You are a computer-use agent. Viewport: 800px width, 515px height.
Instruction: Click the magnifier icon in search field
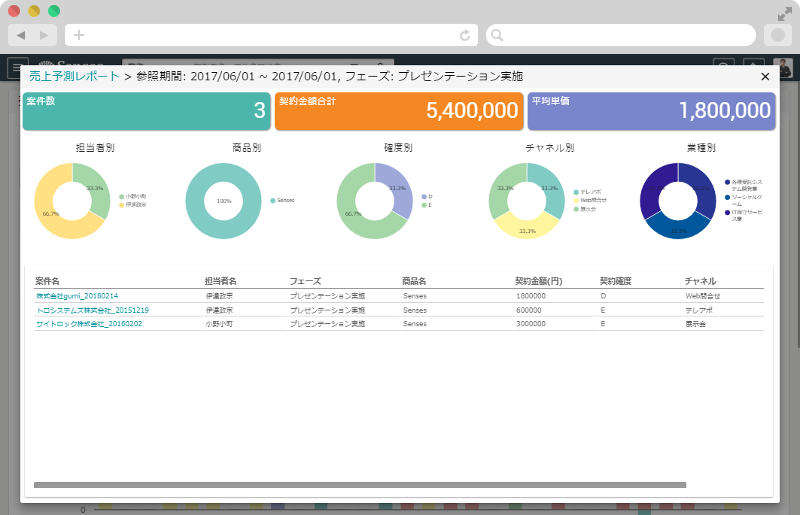click(x=497, y=35)
